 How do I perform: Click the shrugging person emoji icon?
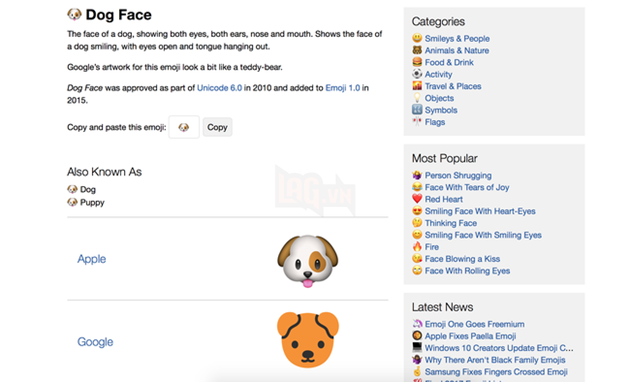[417, 175]
